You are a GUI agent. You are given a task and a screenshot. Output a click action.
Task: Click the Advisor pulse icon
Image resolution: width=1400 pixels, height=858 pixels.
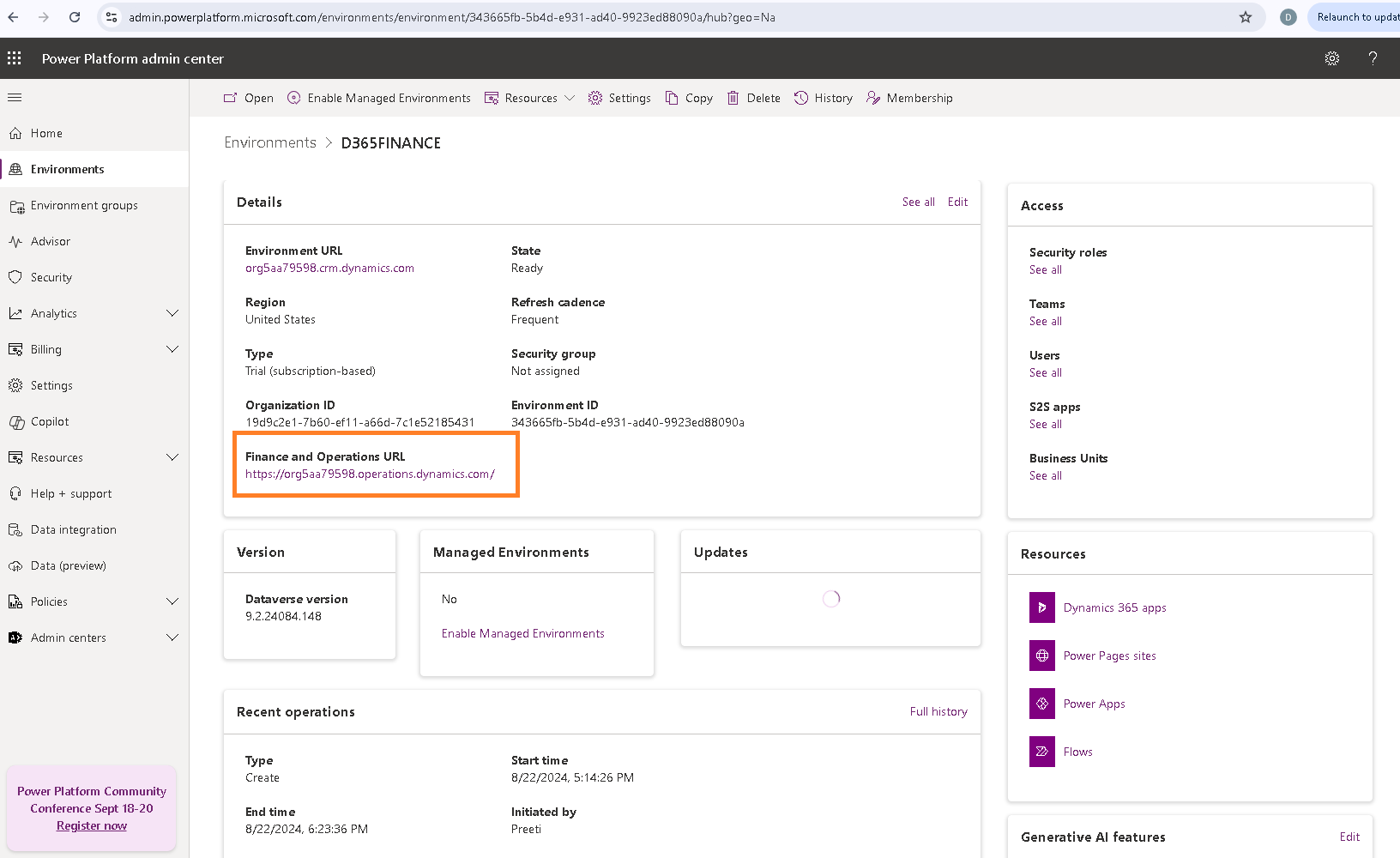coord(15,242)
